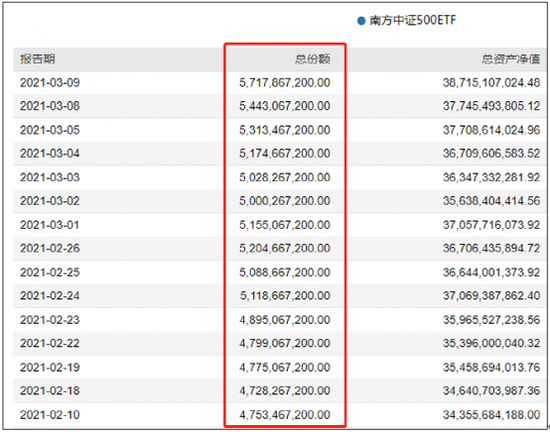
Task: Click the 2021-02-26 row date
Action: [50, 248]
